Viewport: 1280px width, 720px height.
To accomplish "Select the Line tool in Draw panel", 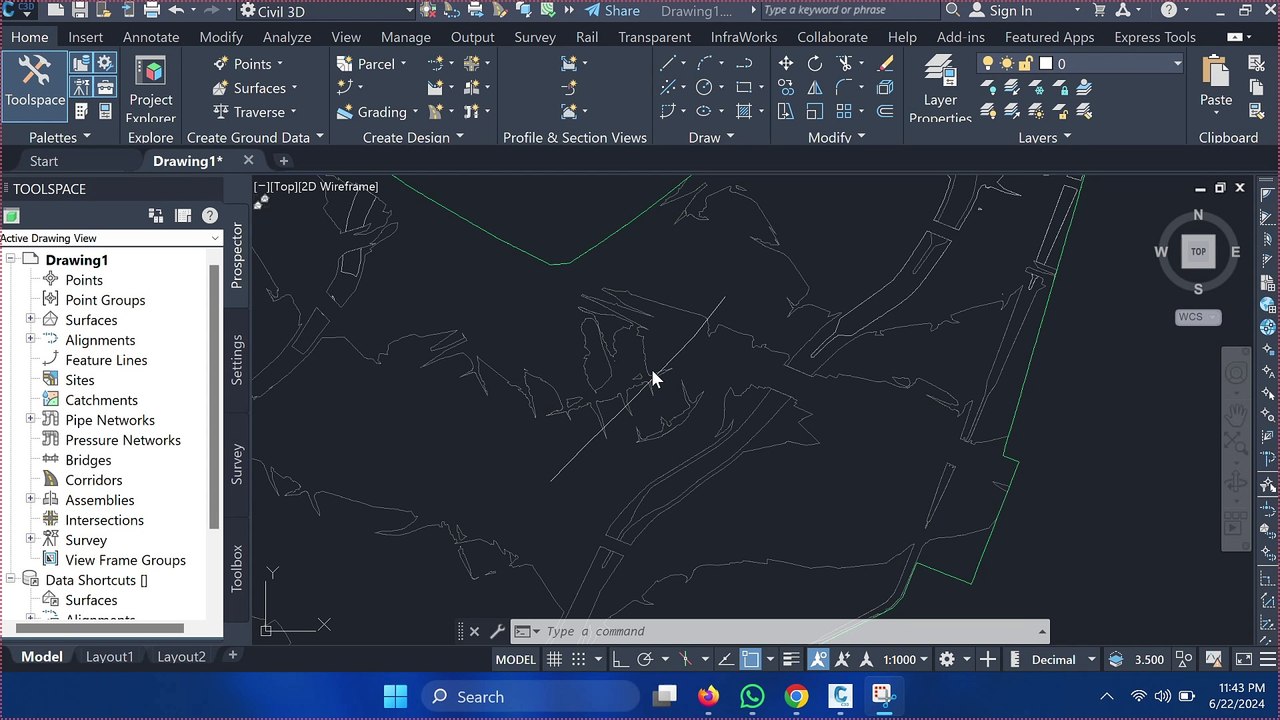I will coord(668,63).
